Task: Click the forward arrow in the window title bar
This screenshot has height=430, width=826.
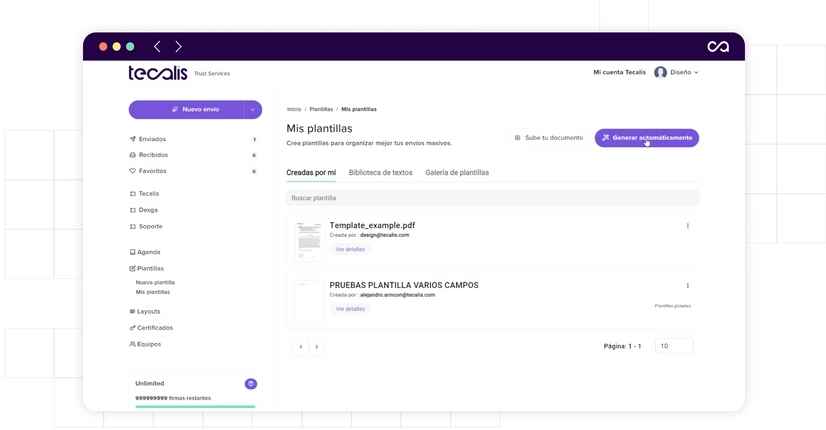Action: point(178,46)
